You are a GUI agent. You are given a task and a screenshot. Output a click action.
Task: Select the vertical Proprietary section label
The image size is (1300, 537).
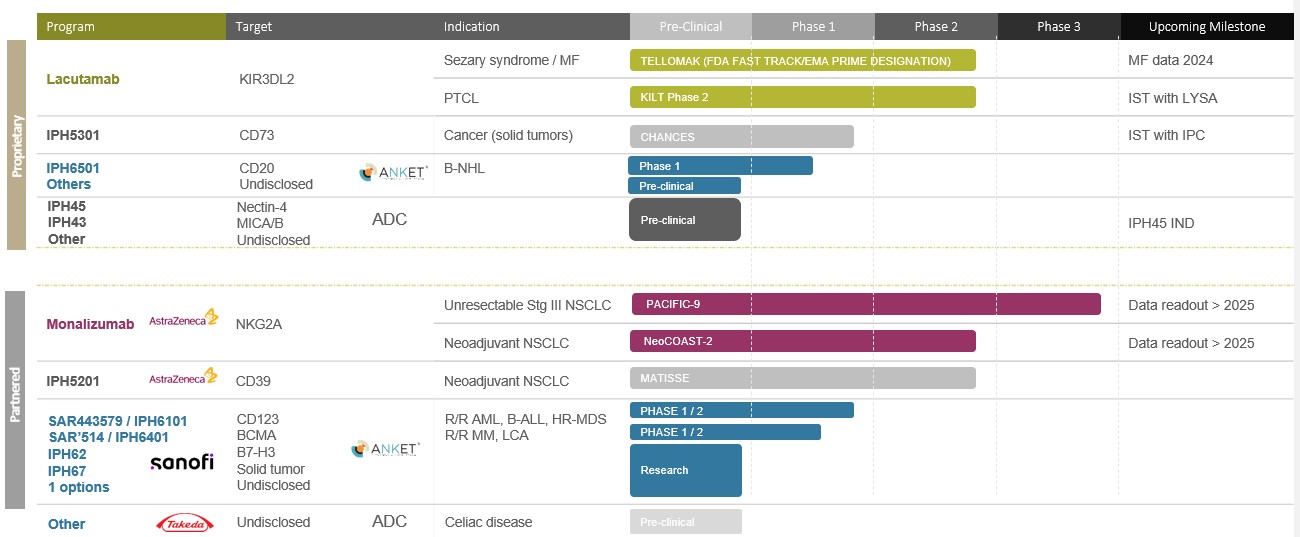pos(17,145)
